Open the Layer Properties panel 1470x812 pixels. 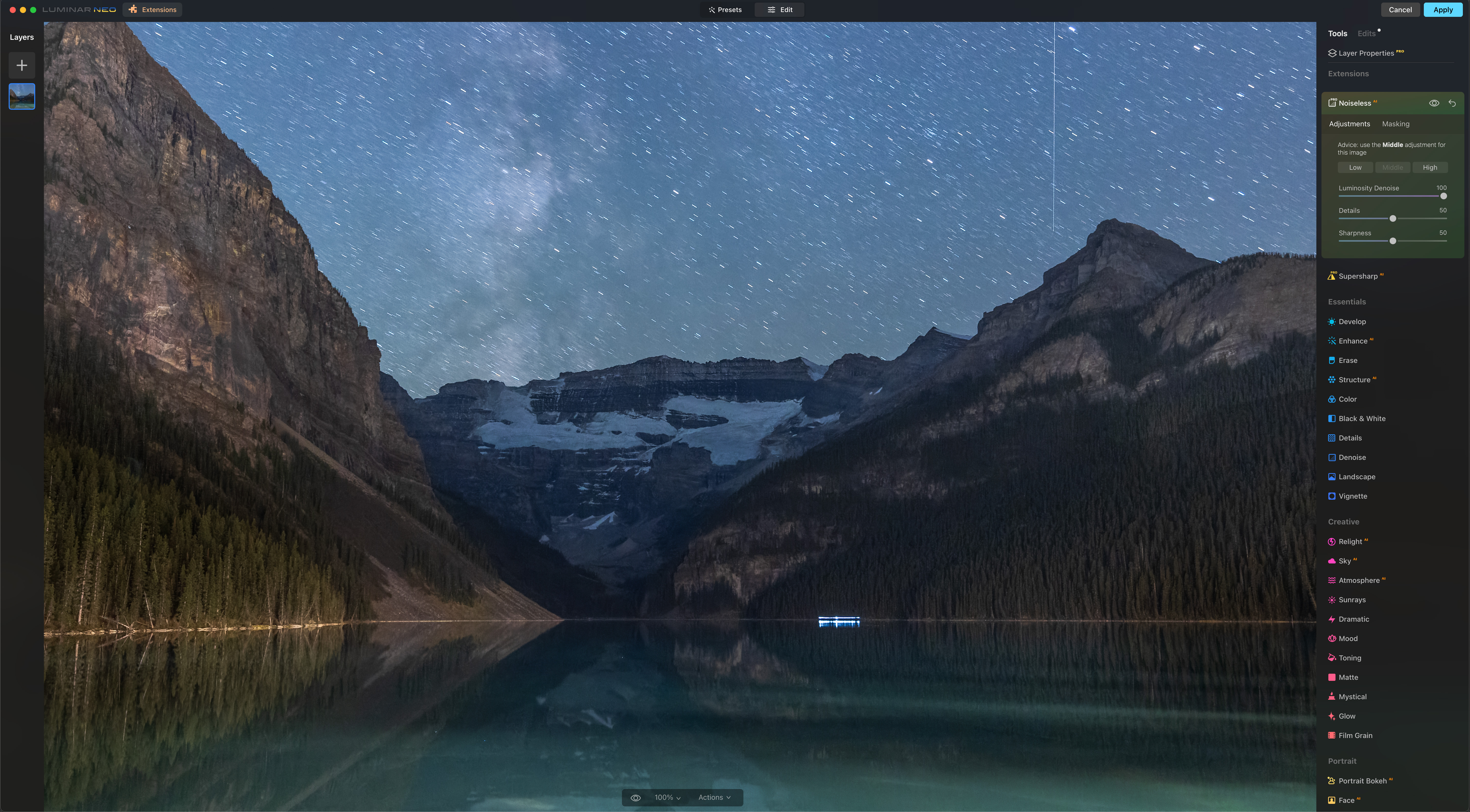[x=1366, y=53]
